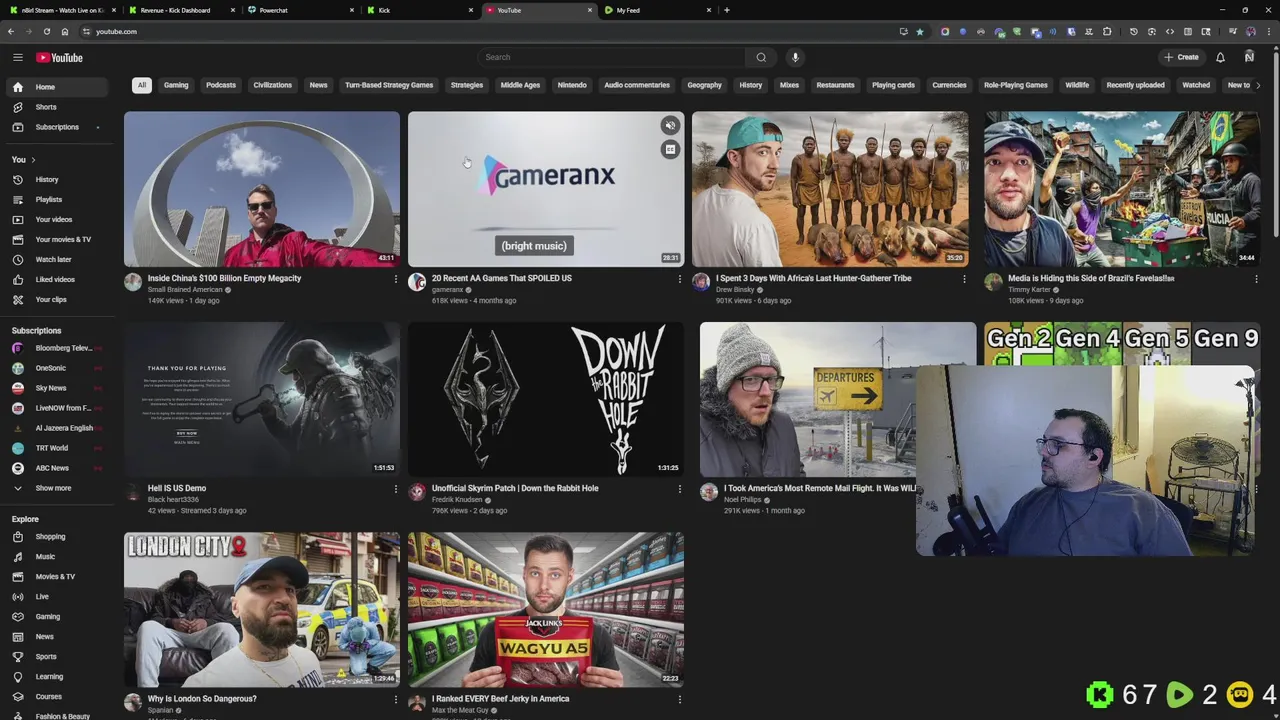Expand the You section chevron
Screen dimensions: 1280x720
[x=33, y=160]
